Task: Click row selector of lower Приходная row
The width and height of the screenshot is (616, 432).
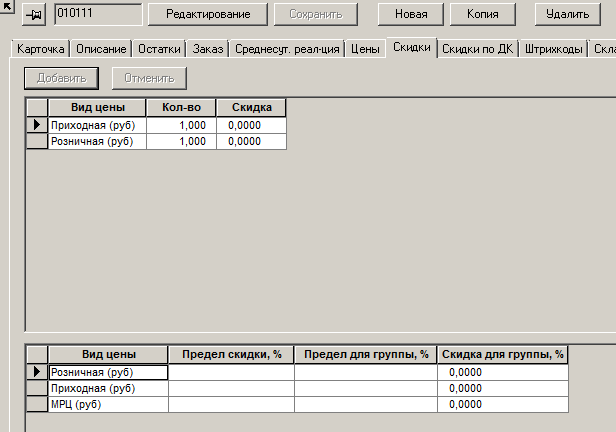Action: point(37,388)
